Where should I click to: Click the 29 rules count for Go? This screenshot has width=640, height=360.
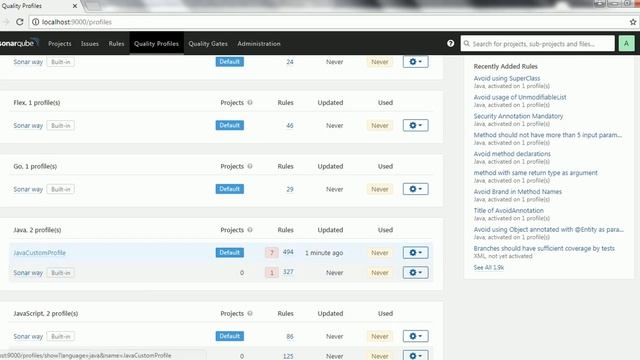click(290, 189)
